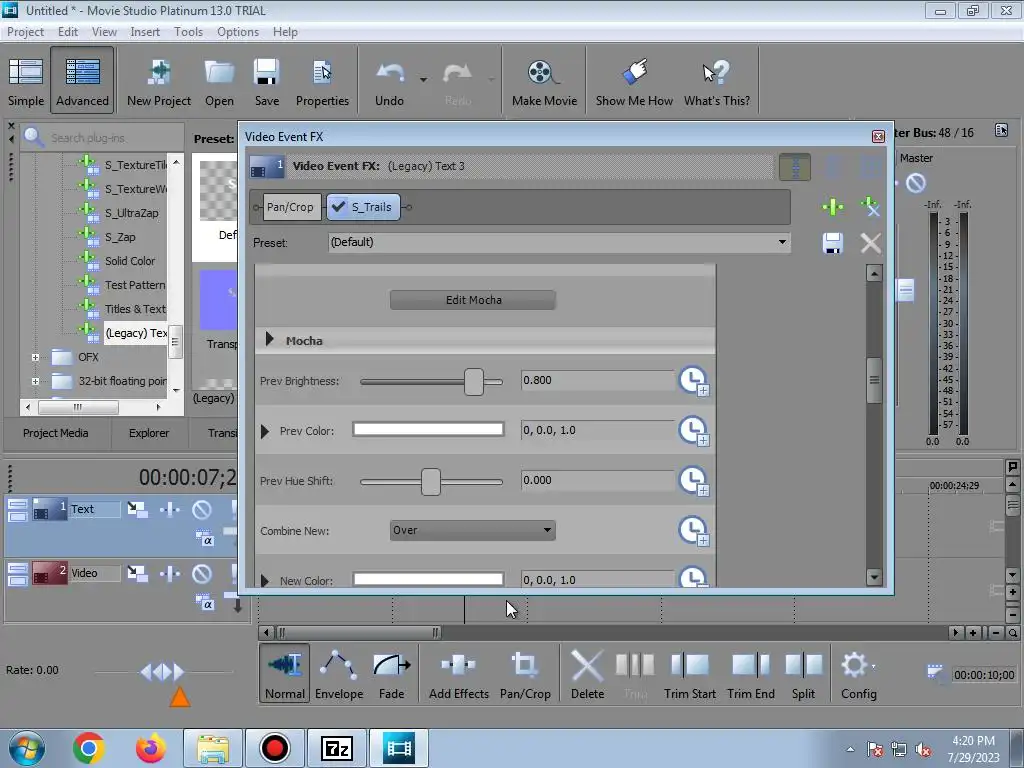
Task: Open the Tools menu
Action: tap(188, 31)
